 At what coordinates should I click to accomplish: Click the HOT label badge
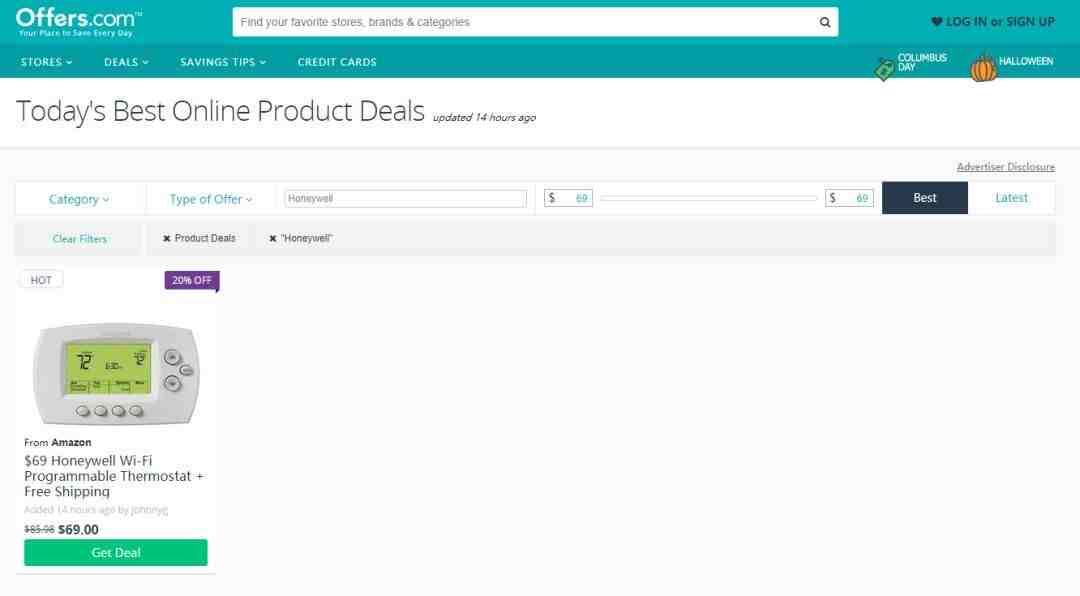point(41,280)
